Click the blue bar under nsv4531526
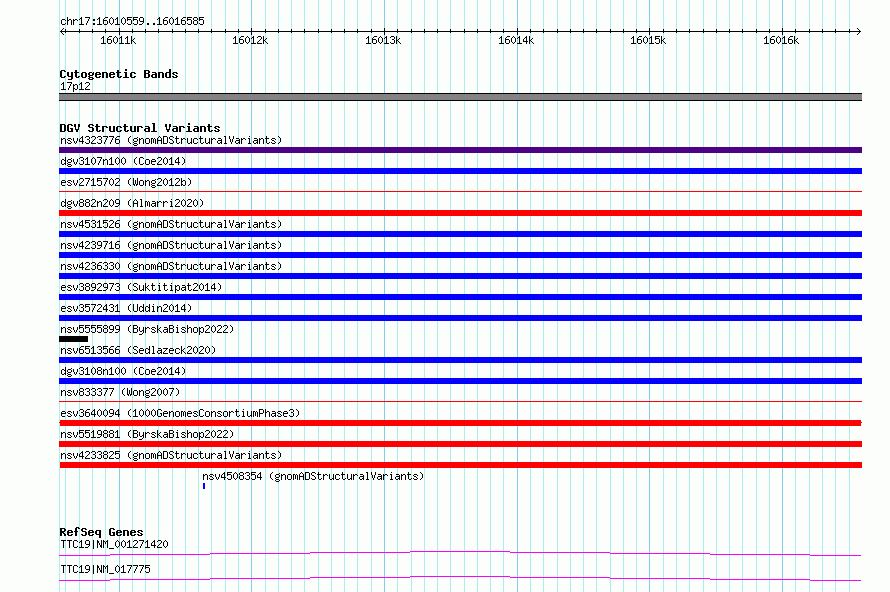 click(x=460, y=234)
